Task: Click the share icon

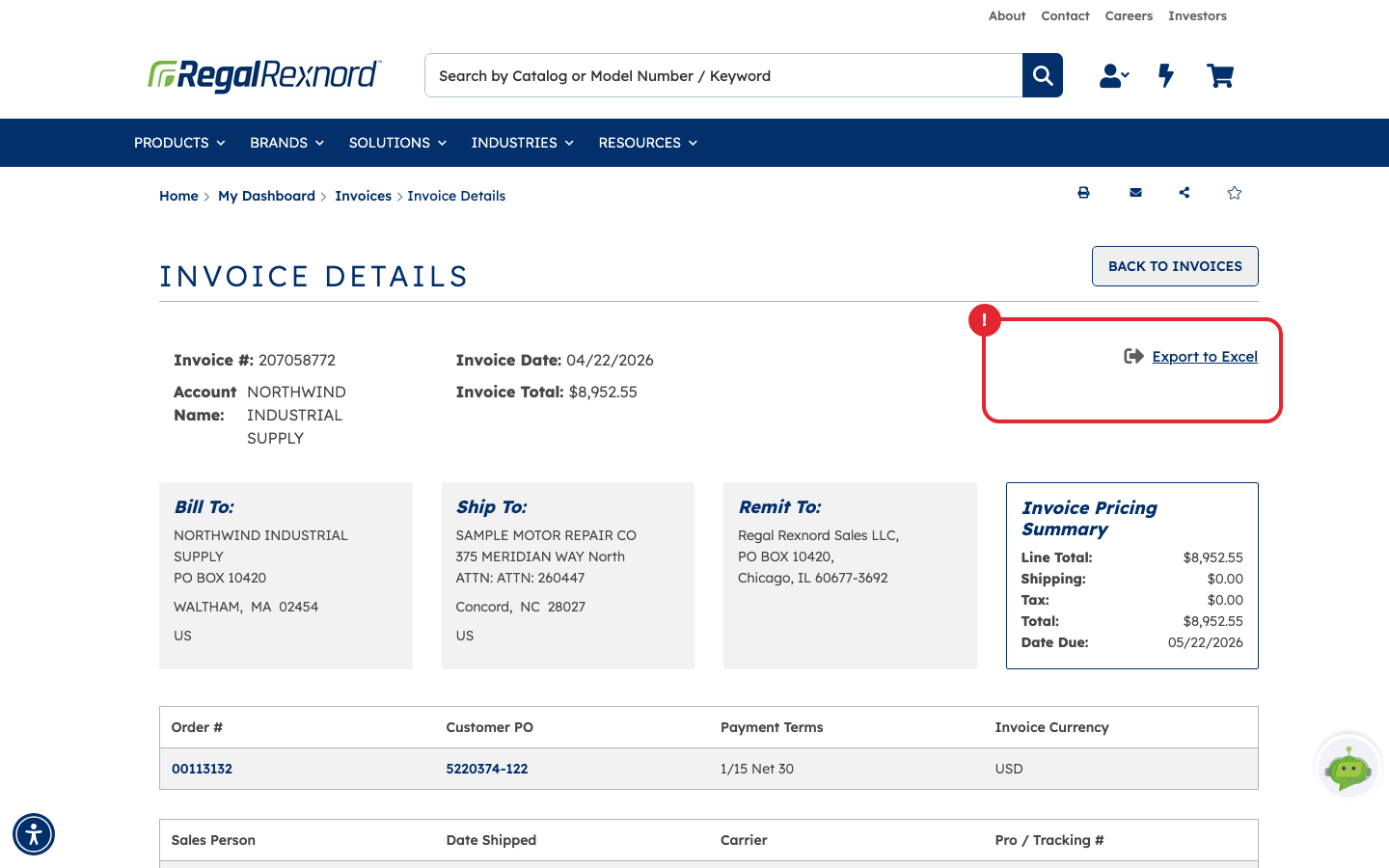Action: [x=1185, y=193]
